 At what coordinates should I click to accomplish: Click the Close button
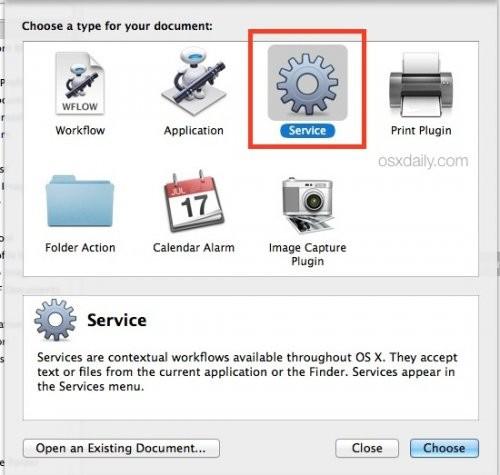click(x=367, y=448)
